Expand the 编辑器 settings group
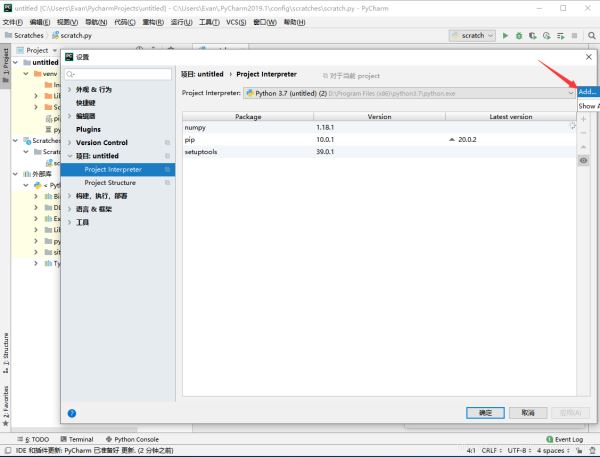The height and width of the screenshot is (457, 600). pos(69,116)
